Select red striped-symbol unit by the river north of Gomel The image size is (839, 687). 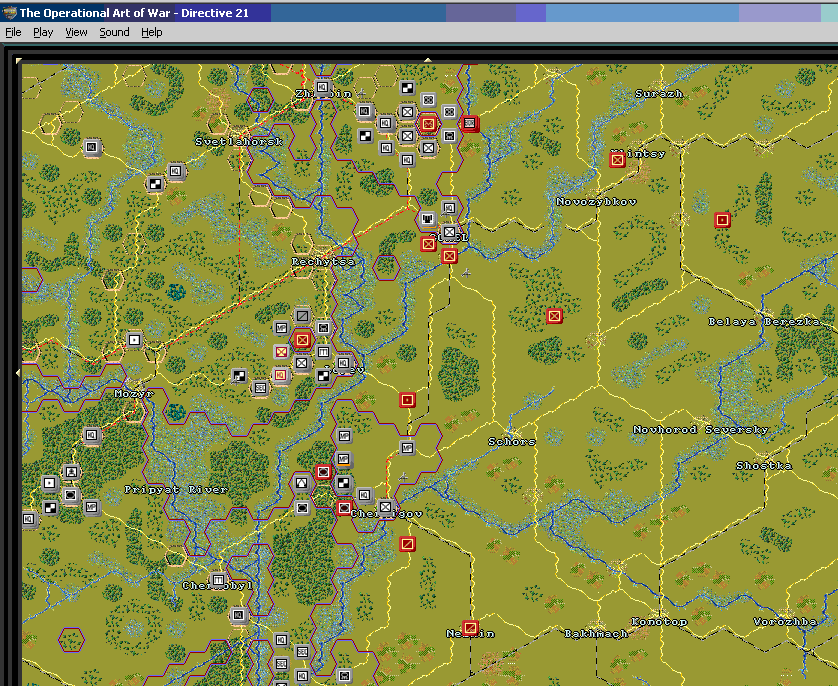click(x=469, y=124)
